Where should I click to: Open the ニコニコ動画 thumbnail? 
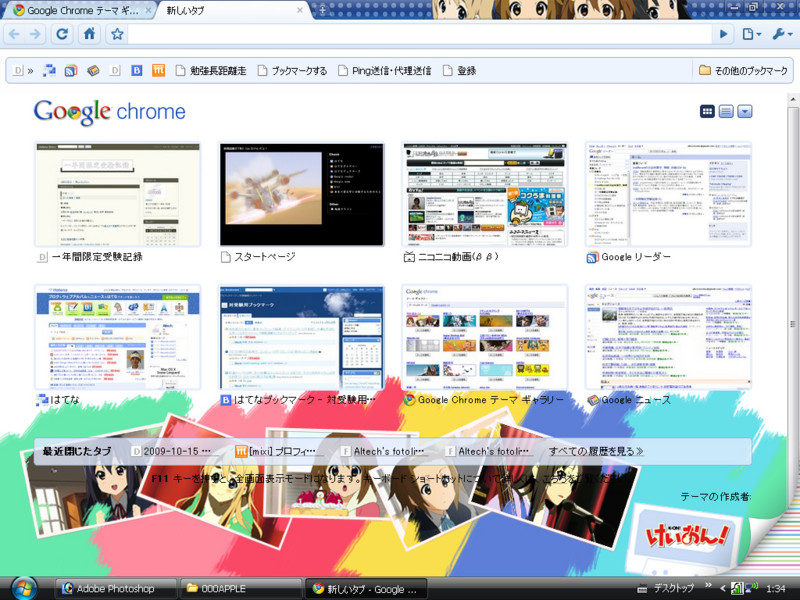coord(485,195)
